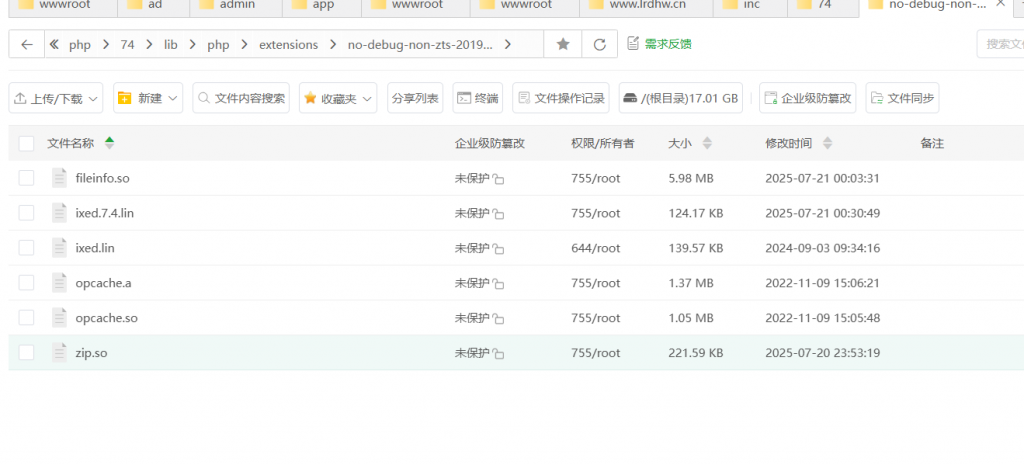Click 755/root permission of fileinfo.so
The width and height of the screenshot is (1024, 465).
[x=596, y=178]
